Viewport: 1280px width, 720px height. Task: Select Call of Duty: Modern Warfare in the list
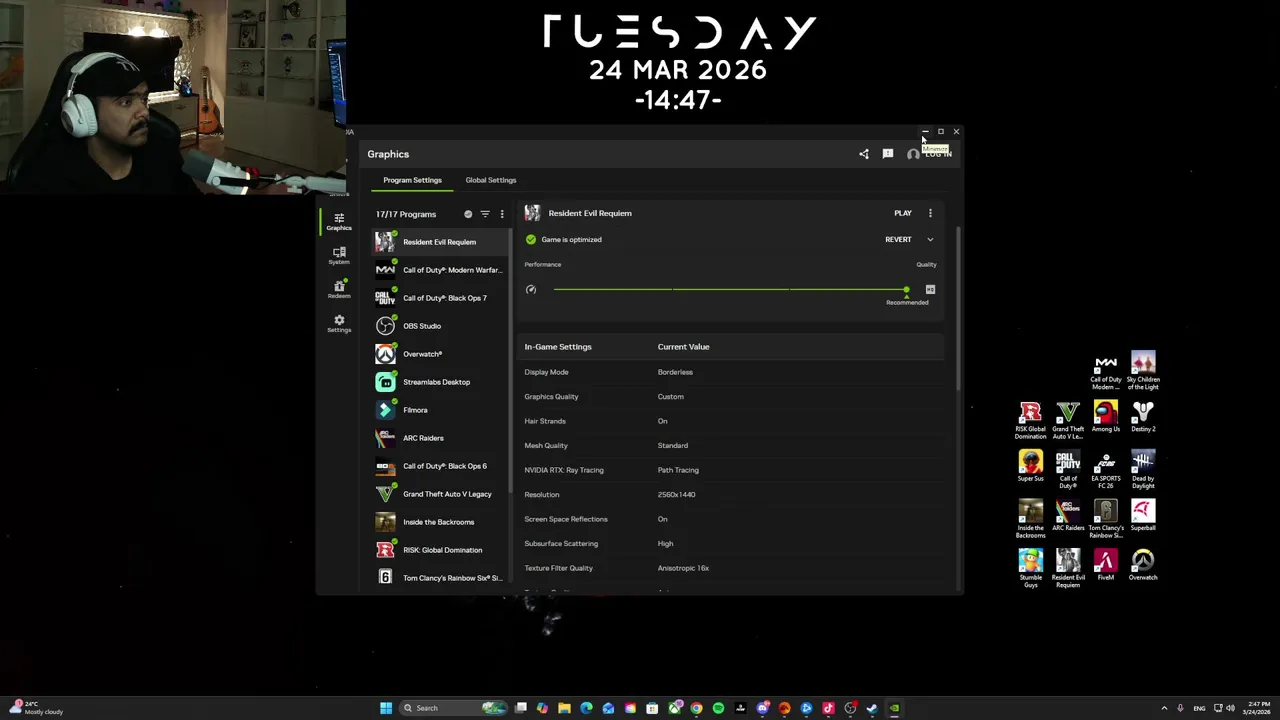441,270
